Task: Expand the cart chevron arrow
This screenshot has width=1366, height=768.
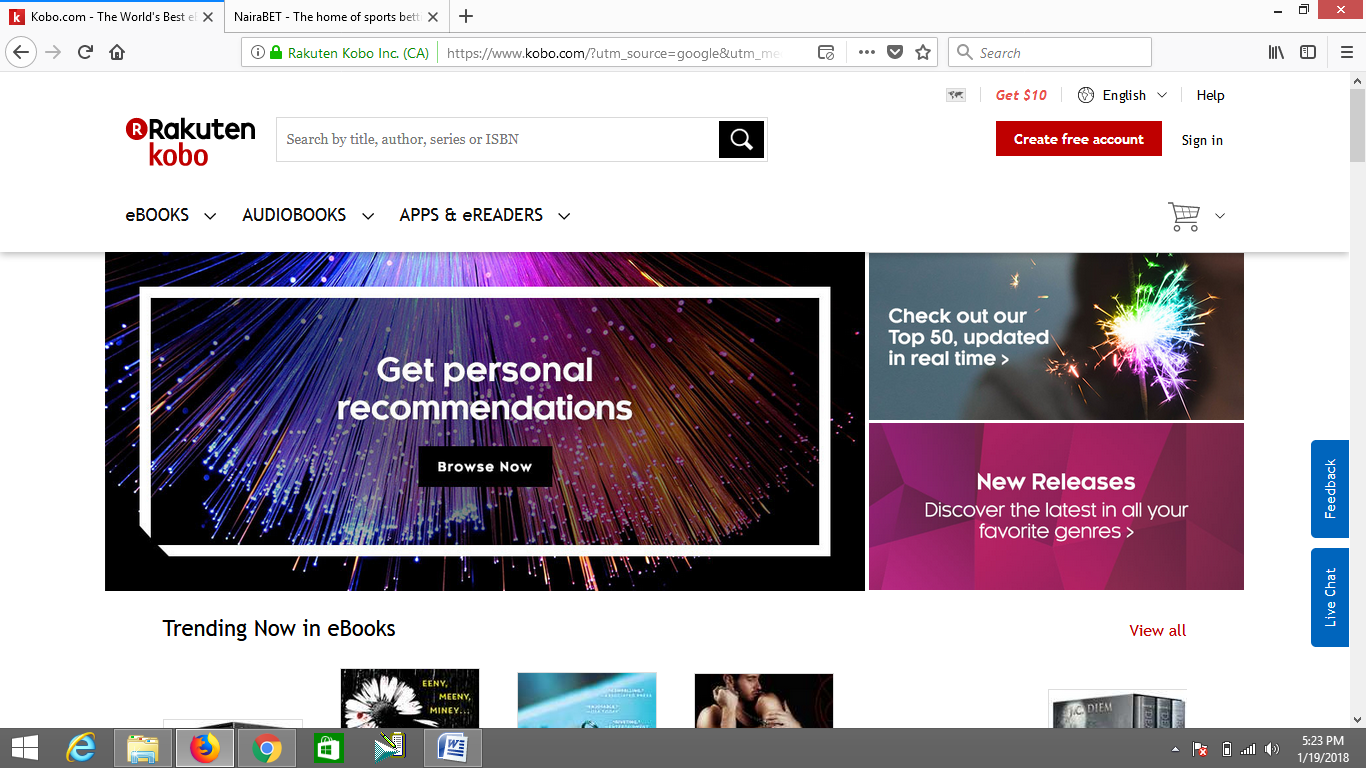Action: [x=1220, y=216]
